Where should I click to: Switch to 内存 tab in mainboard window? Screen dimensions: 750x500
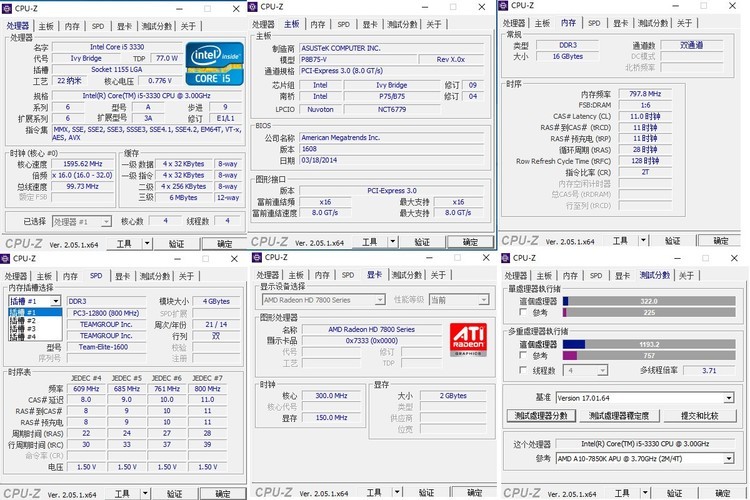(x=318, y=24)
